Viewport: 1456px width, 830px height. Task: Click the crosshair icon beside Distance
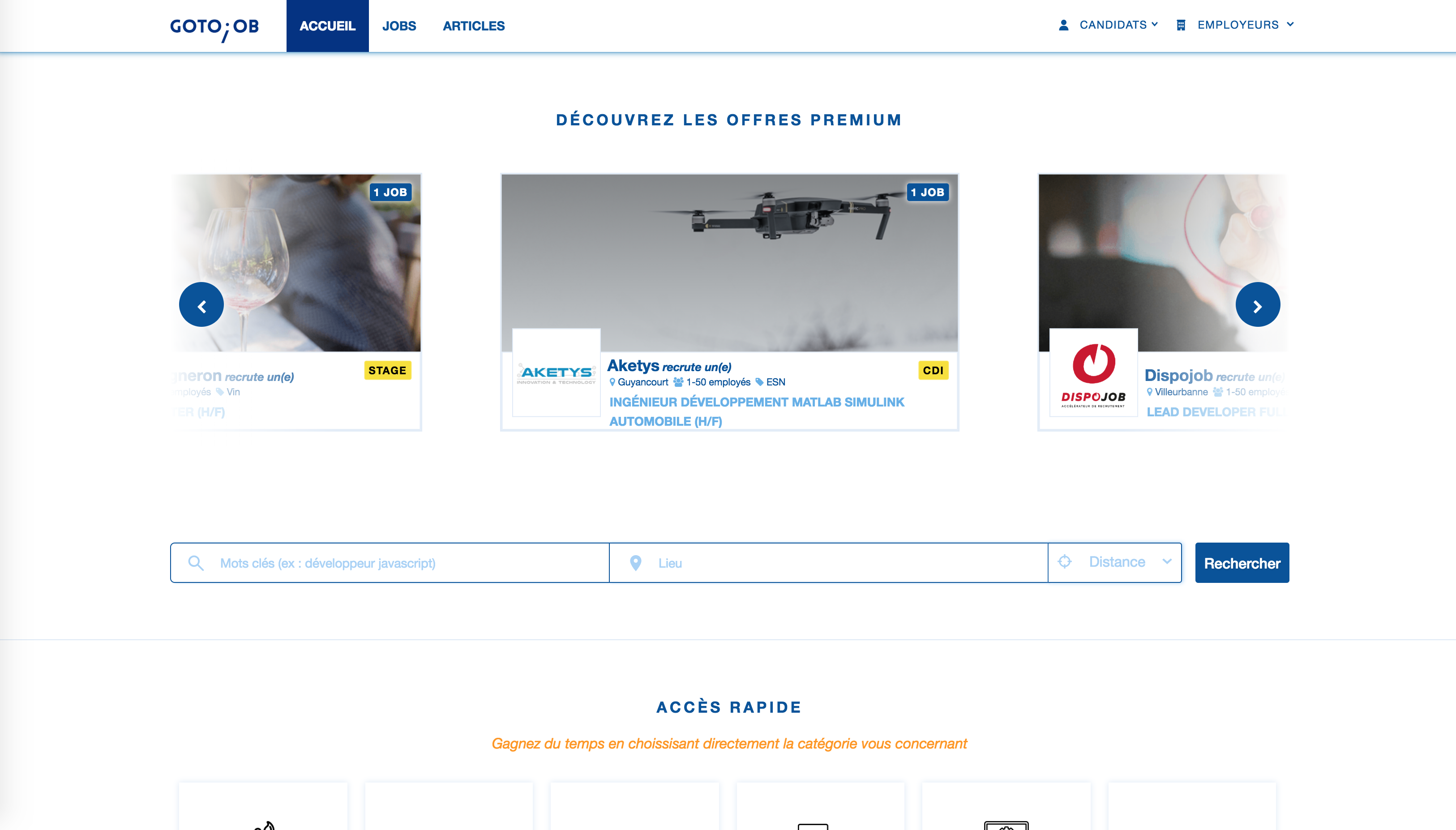pos(1064,562)
